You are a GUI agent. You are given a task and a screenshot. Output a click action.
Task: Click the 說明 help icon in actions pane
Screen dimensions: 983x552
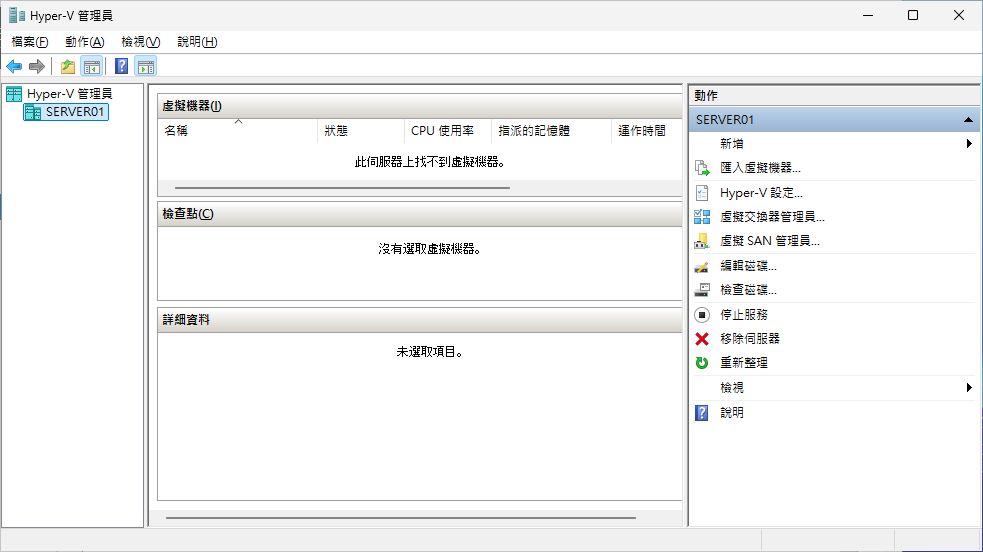click(x=702, y=413)
